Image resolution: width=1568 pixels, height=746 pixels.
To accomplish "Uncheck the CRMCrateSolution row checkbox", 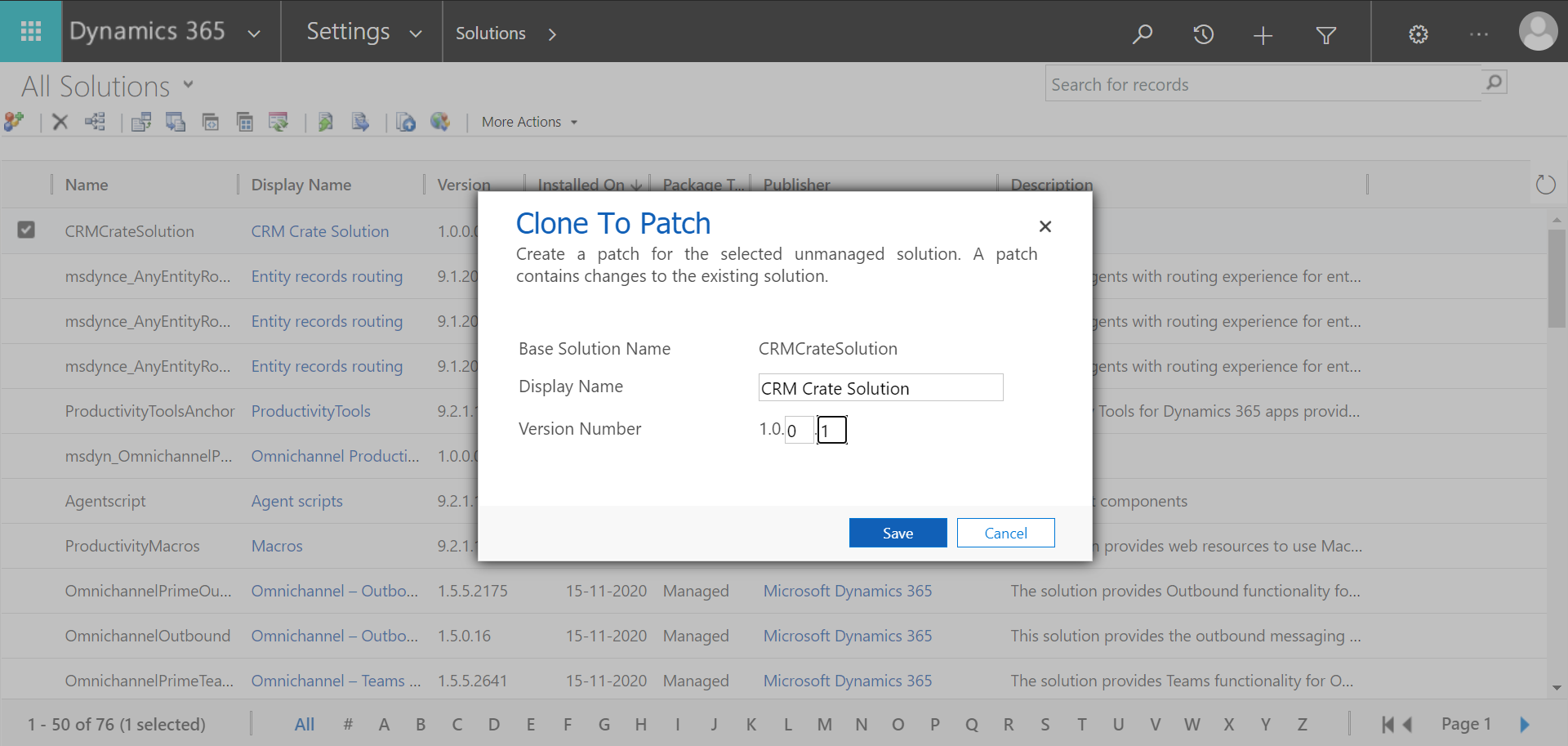I will (26, 230).
